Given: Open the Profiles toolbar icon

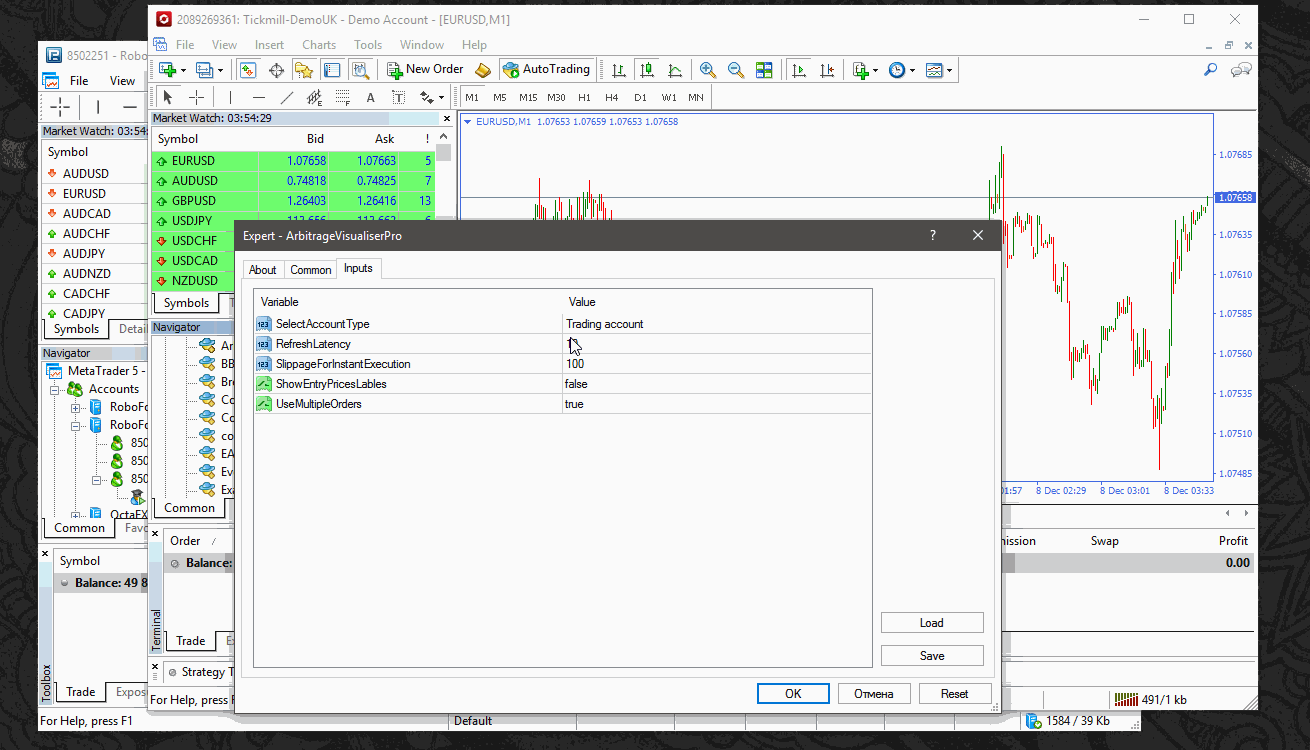Looking at the screenshot, I should [205, 70].
